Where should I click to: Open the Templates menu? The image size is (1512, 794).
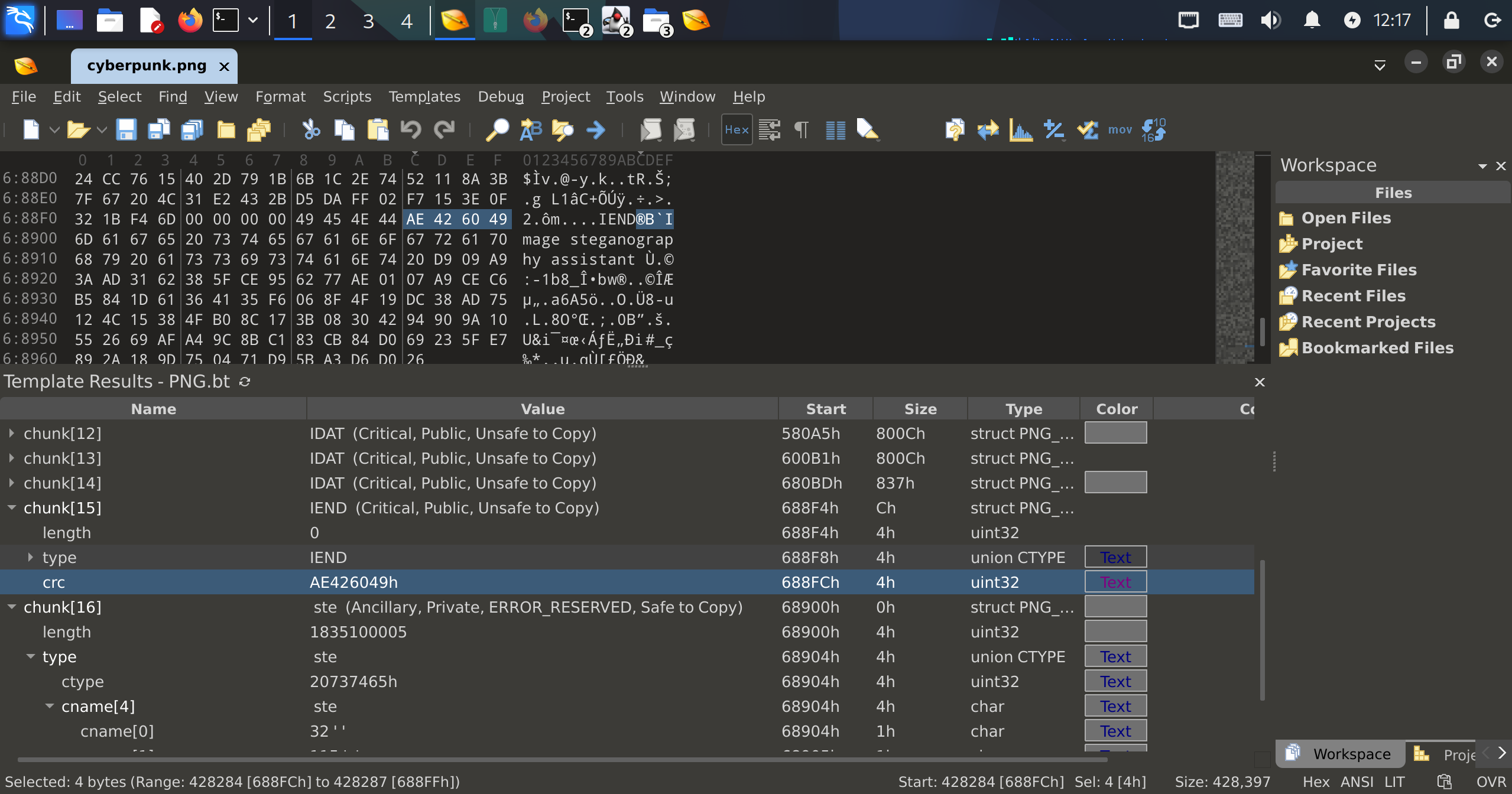(424, 96)
